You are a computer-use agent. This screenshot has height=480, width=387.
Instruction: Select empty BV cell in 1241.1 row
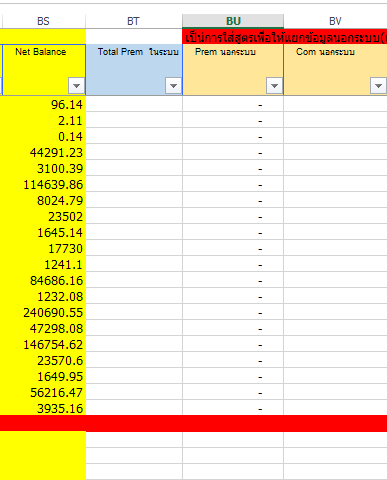tap(335, 265)
